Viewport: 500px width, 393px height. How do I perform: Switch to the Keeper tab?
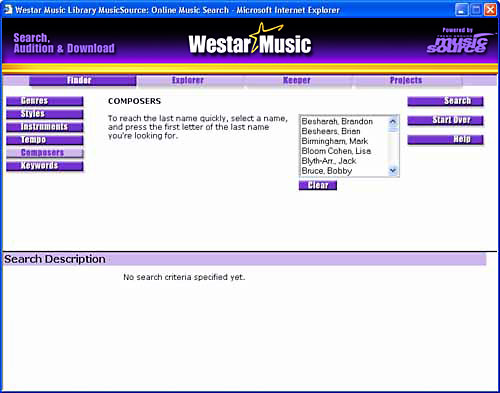click(x=297, y=80)
